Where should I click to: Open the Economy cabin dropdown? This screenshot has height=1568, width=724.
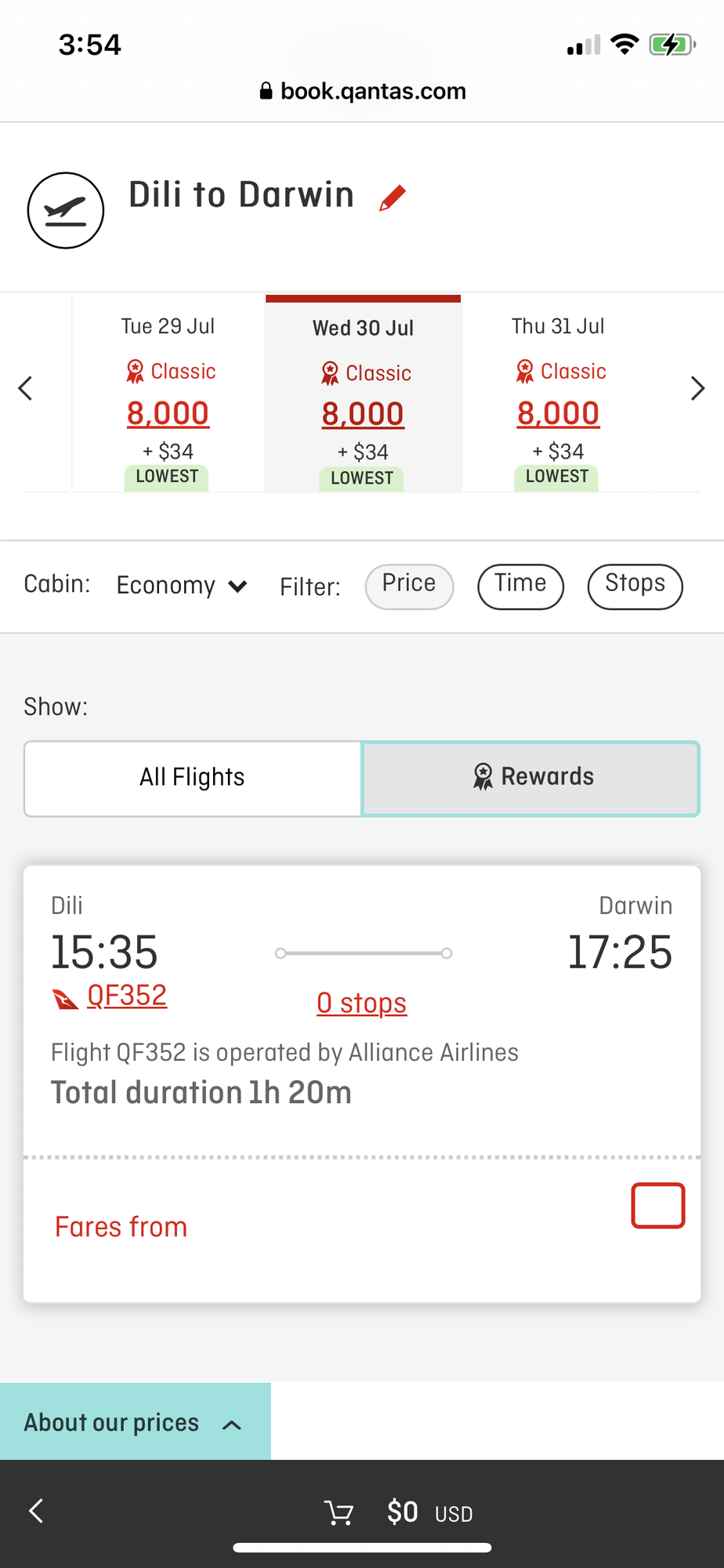pos(182,586)
